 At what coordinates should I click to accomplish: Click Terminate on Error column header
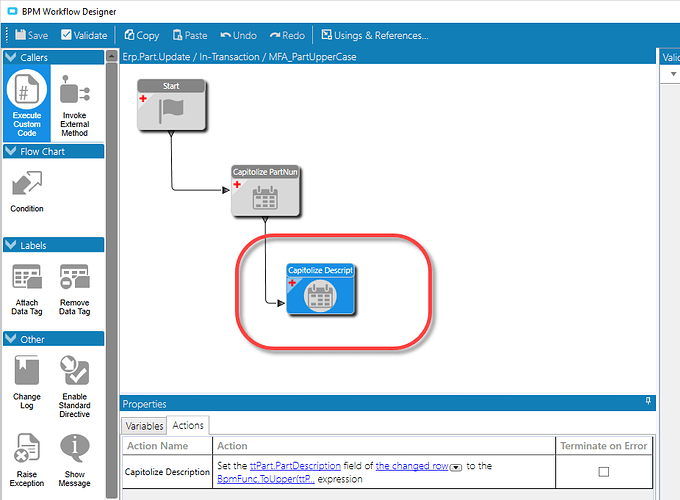point(604,446)
